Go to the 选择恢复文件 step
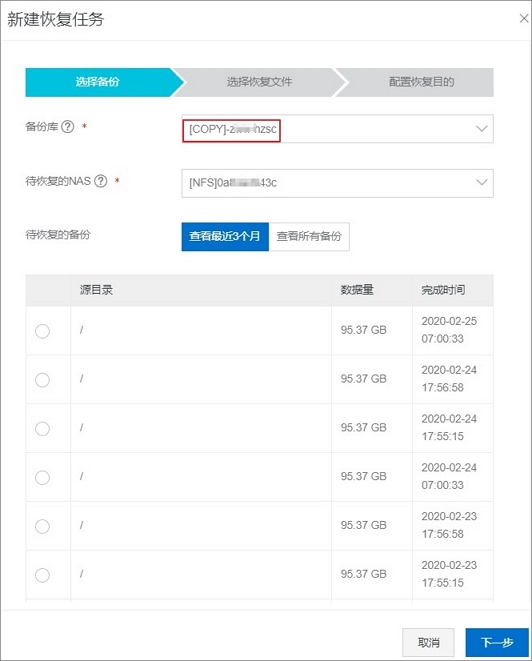Screen dimensions: 532x661 259,82
